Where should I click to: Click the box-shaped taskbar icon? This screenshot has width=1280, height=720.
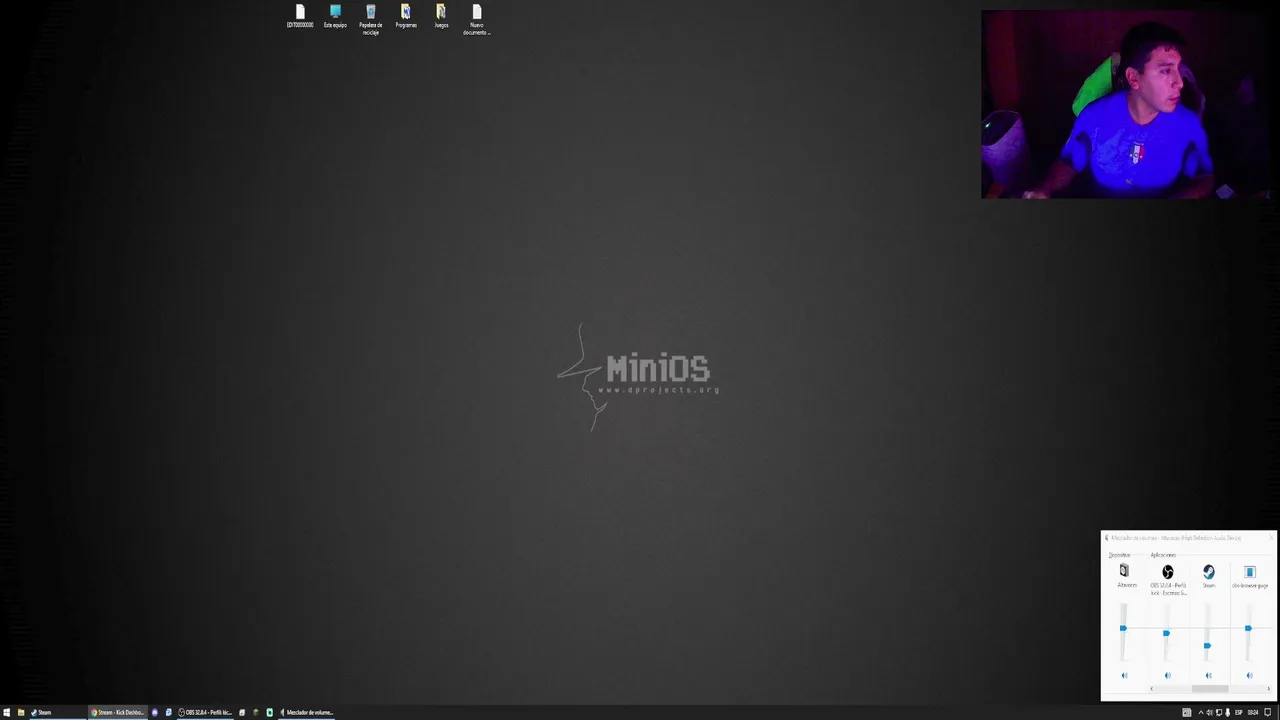[x=256, y=712]
